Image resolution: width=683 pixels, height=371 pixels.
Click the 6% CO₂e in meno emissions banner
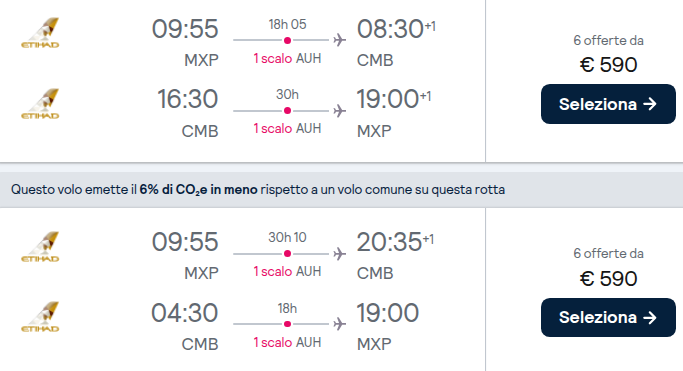342,190
